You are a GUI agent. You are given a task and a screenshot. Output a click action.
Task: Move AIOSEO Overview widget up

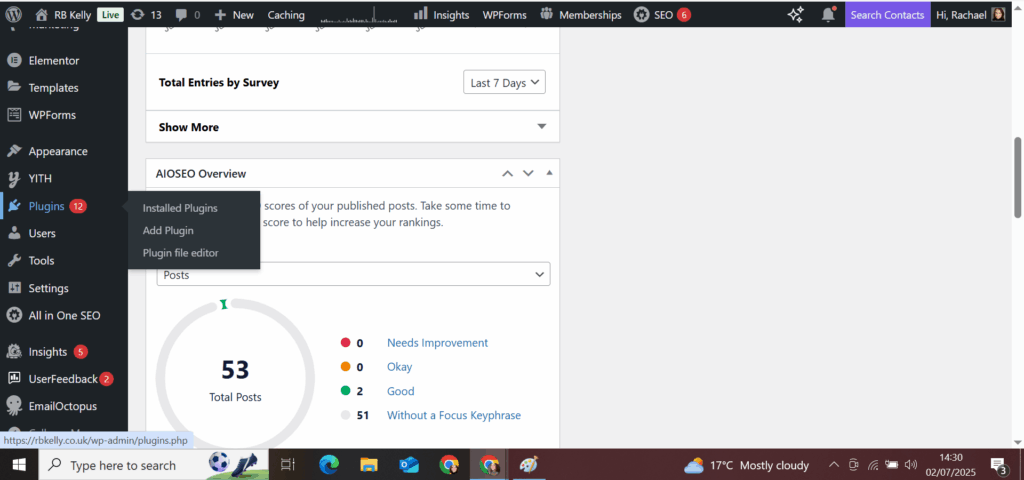point(507,173)
